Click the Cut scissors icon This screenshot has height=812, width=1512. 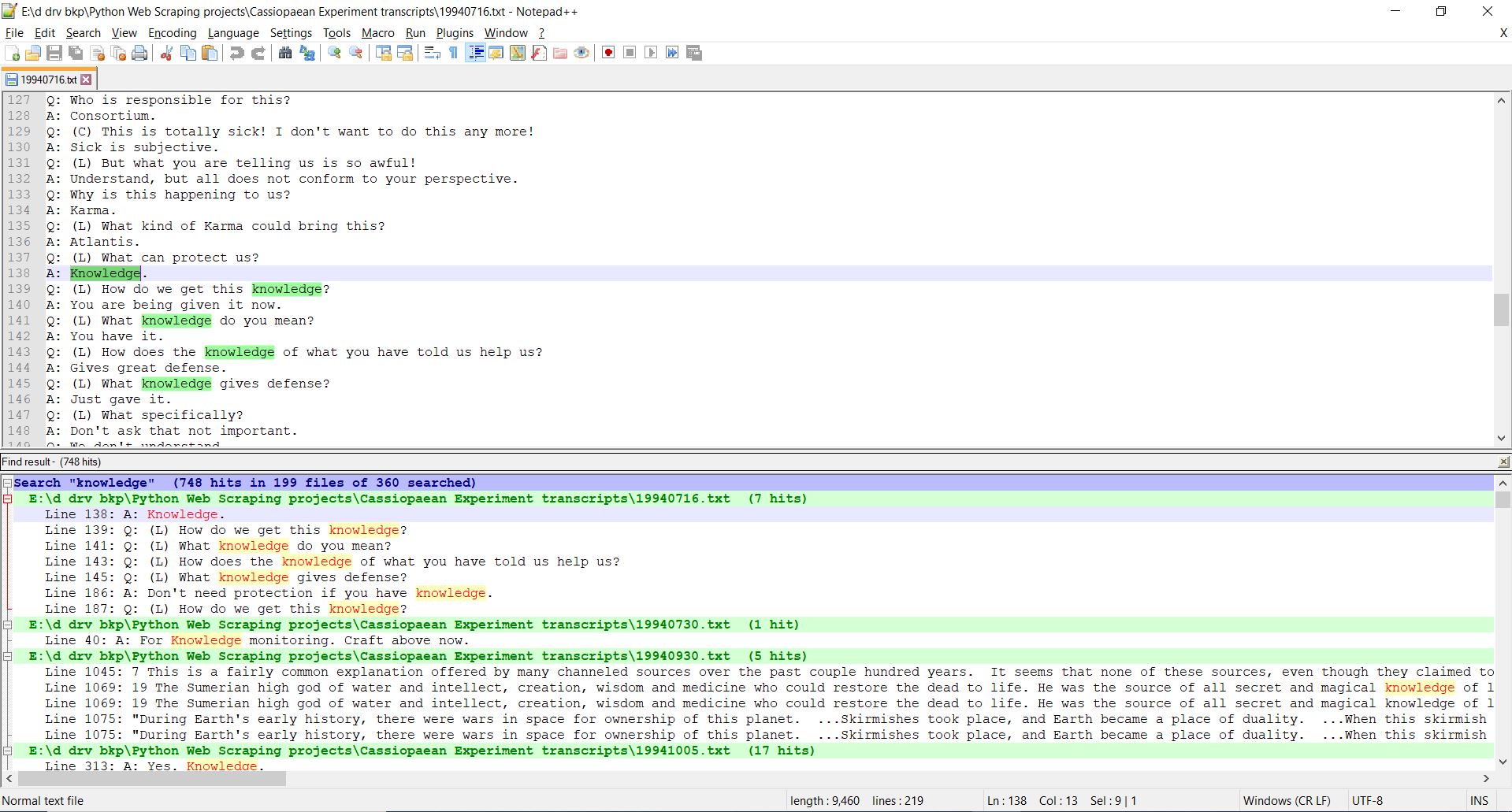click(x=166, y=53)
